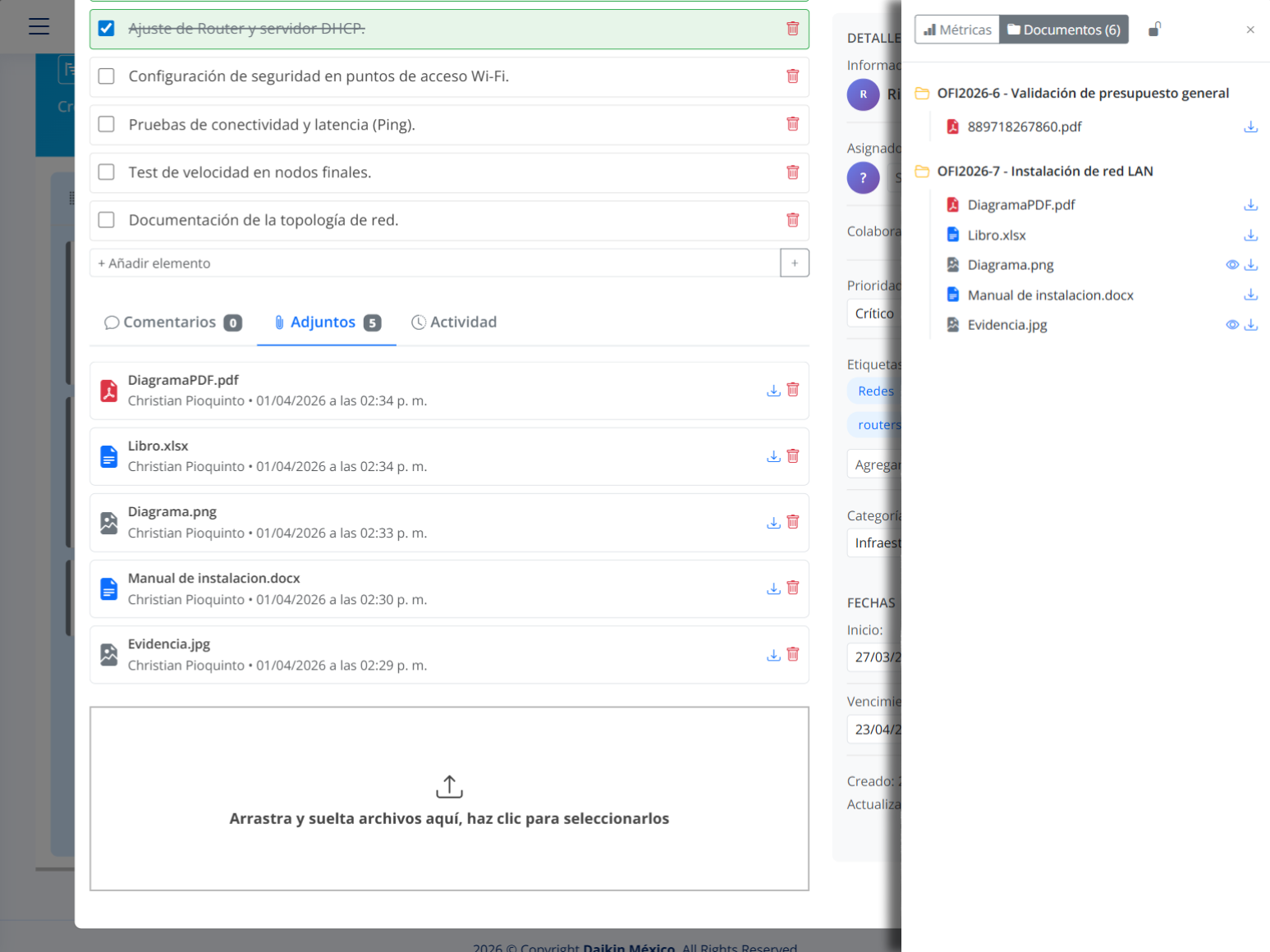This screenshot has width=1270, height=952.
Task: Download DiagramaPDF.pdf from the attachments list
Action: tap(773, 390)
